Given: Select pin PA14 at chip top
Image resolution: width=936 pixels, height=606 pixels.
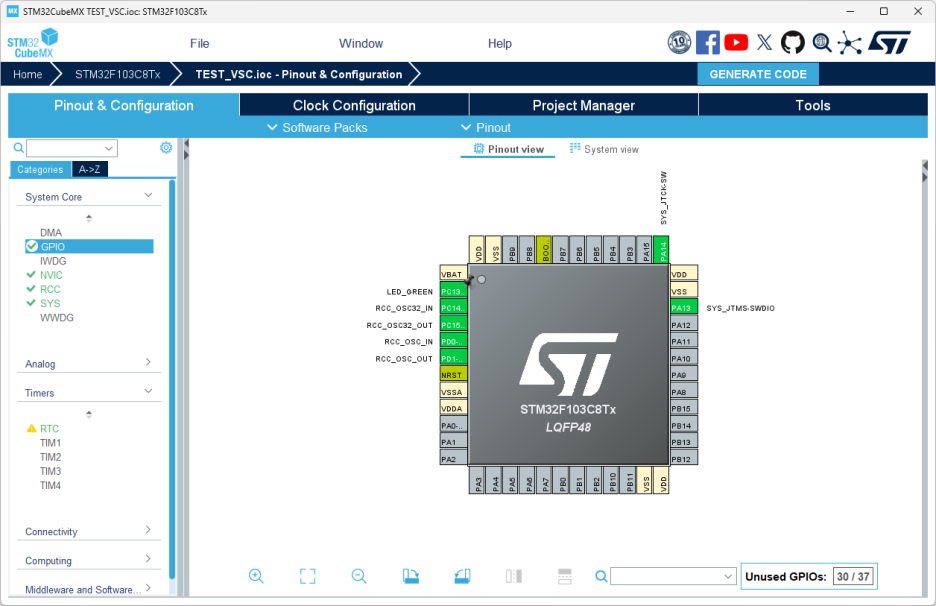Looking at the screenshot, I should click(661, 250).
